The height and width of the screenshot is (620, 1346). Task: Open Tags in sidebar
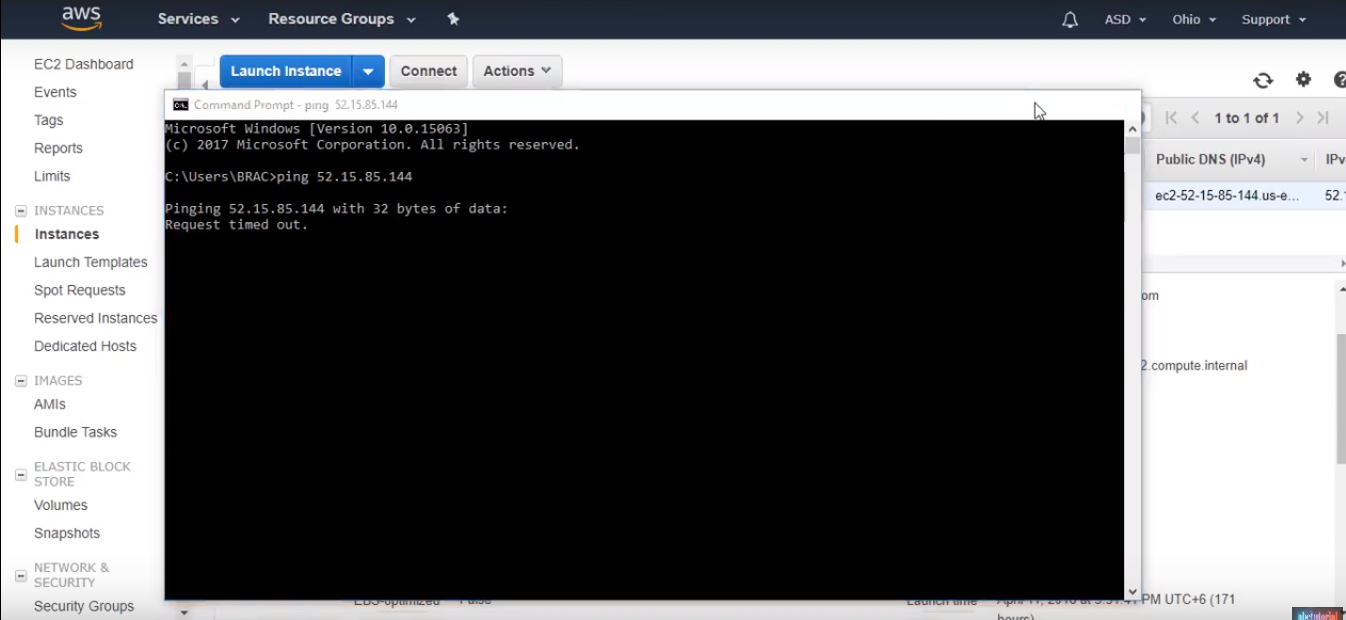pyautogui.click(x=48, y=120)
